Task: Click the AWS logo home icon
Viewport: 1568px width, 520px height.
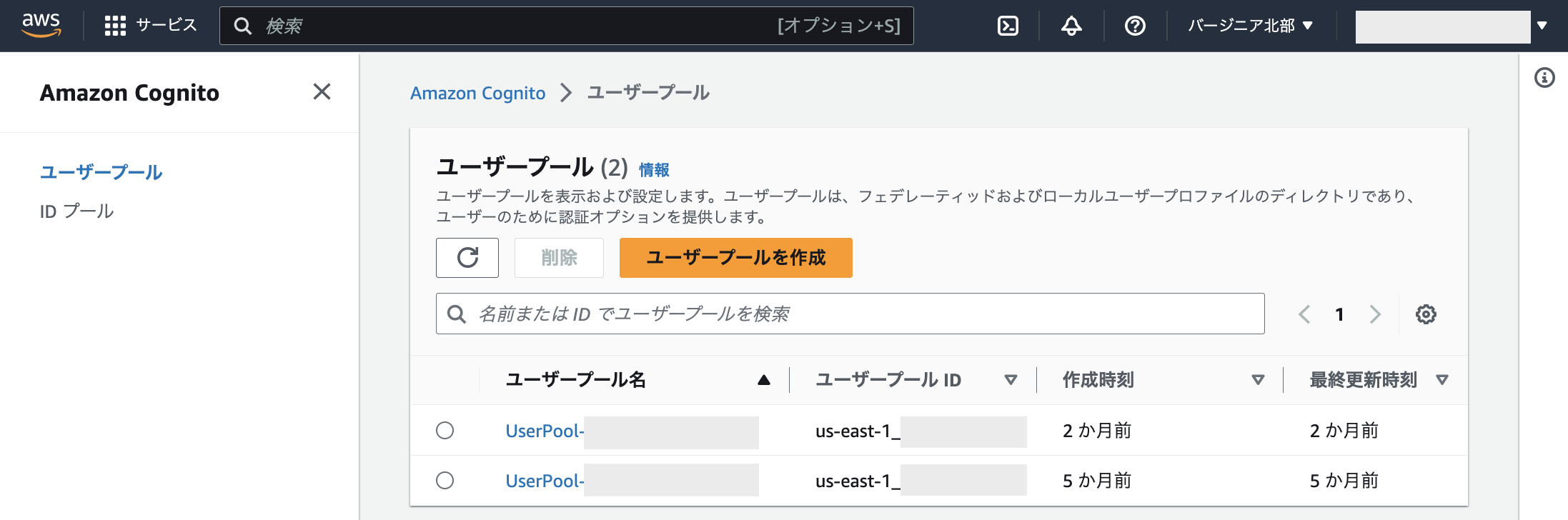Action: pyautogui.click(x=41, y=25)
